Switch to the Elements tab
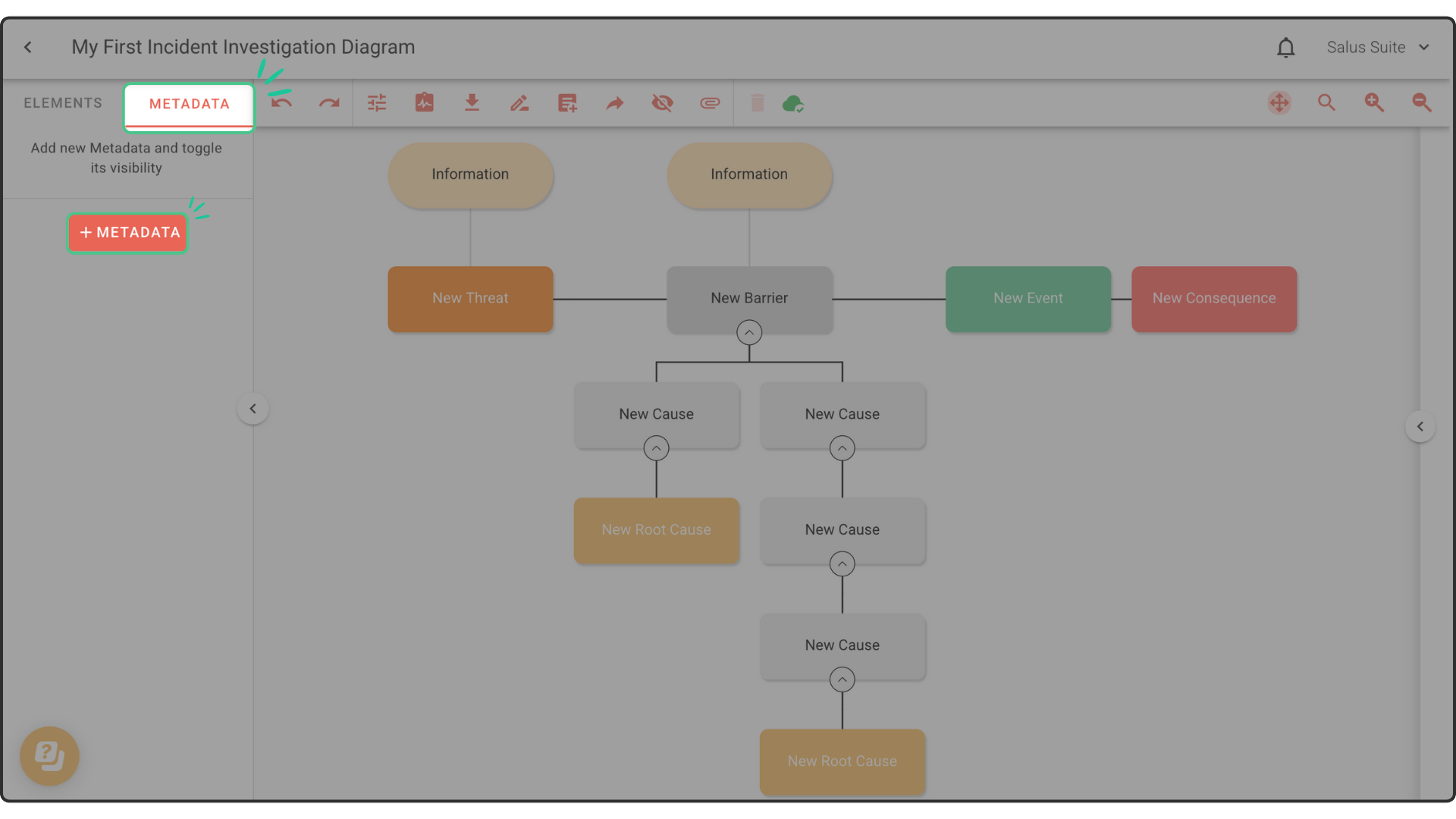The width and height of the screenshot is (1456, 819). (x=63, y=103)
